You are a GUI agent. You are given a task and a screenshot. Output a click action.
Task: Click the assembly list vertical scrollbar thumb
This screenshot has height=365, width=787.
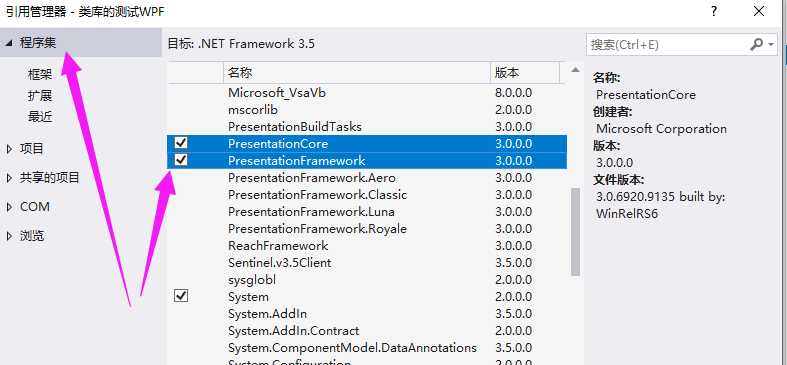pyautogui.click(x=575, y=232)
